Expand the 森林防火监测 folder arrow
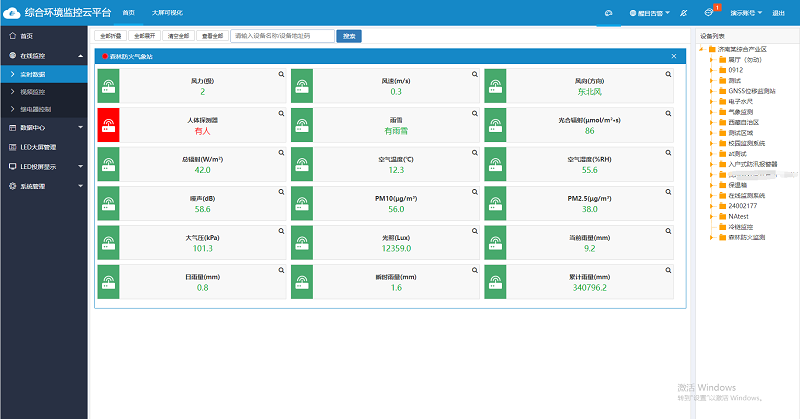Viewport: 800px width, 419px height. [x=712, y=237]
